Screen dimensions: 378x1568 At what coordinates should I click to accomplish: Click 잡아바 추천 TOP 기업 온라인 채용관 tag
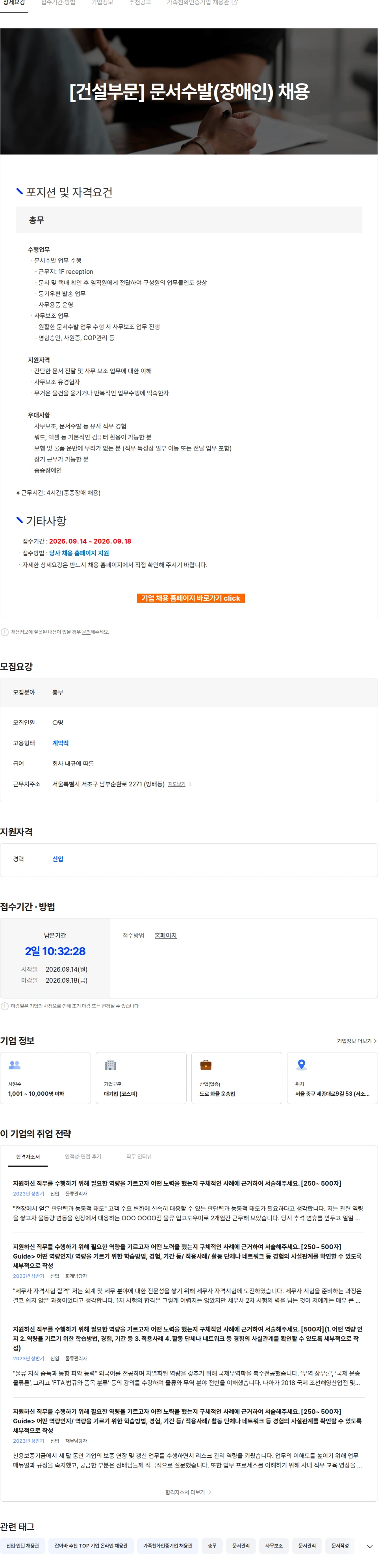coord(91,1546)
